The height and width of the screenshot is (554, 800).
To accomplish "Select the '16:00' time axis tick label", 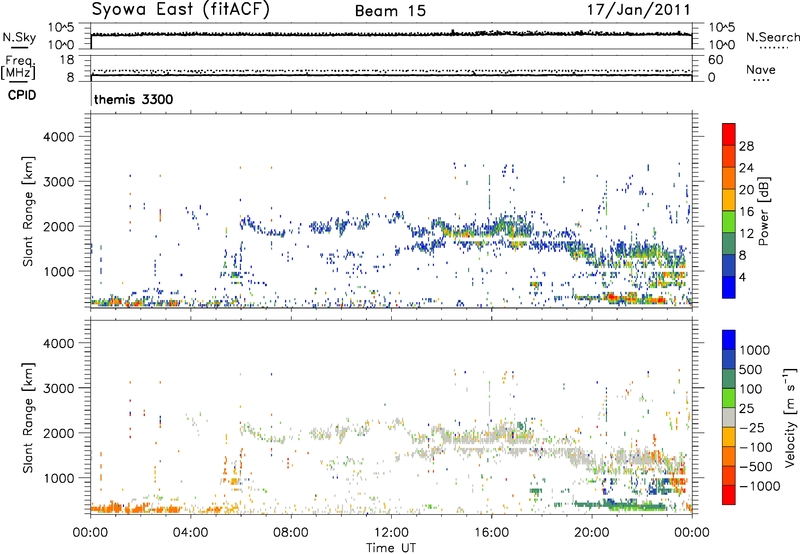I will (x=491, y=533).
